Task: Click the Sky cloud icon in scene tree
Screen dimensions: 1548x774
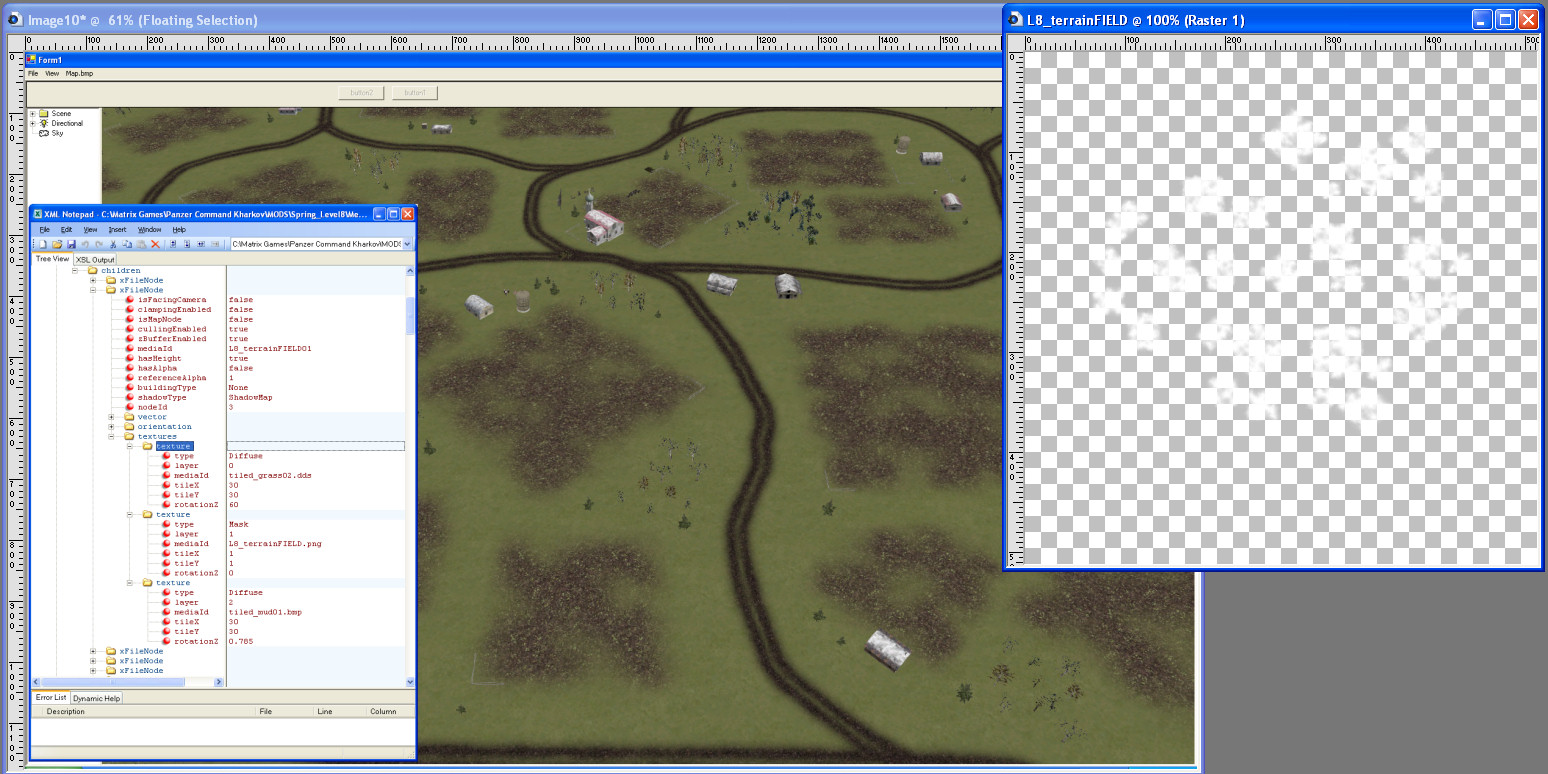Action: pyautogui.click(x=44, y=133)
